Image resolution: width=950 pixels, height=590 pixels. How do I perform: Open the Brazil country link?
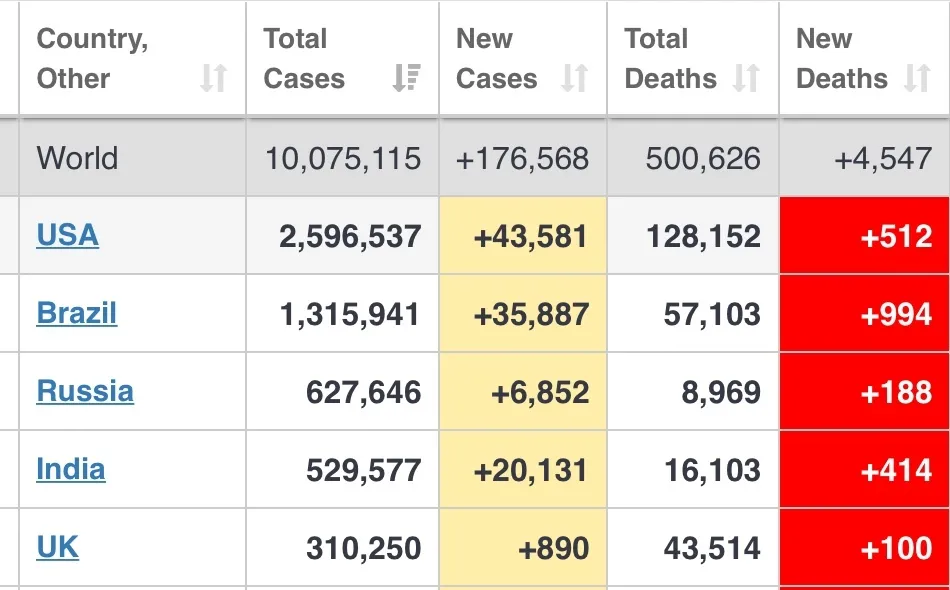click(x=76, y=313)
